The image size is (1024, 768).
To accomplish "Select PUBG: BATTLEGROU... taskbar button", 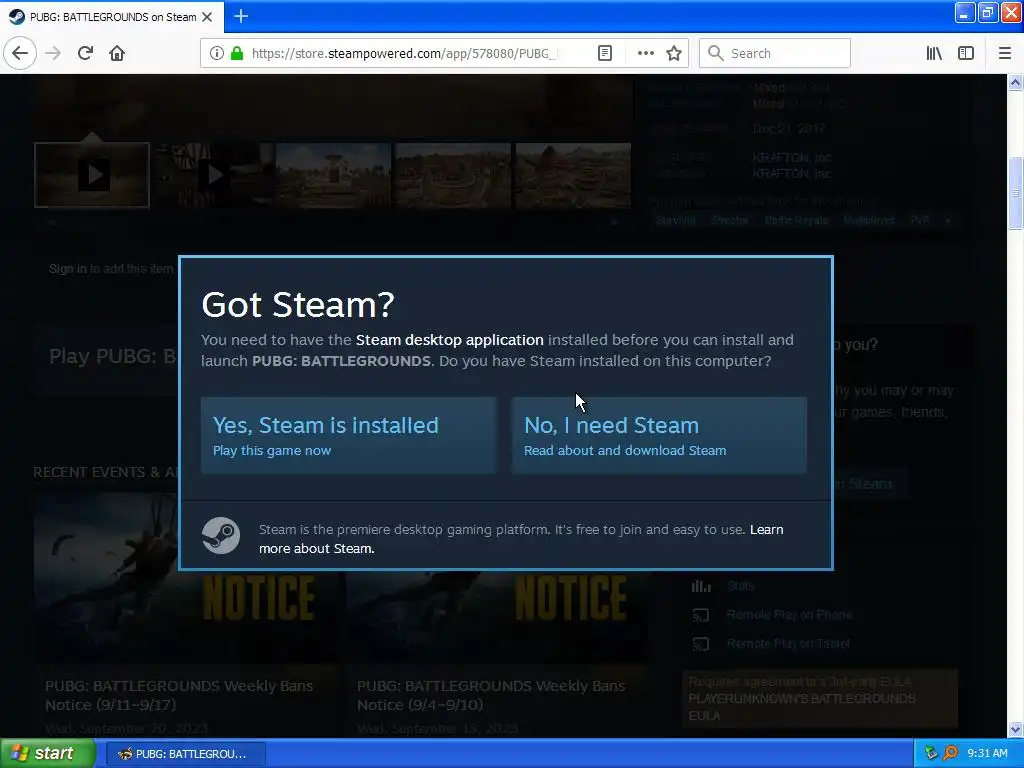I will 186,754.
